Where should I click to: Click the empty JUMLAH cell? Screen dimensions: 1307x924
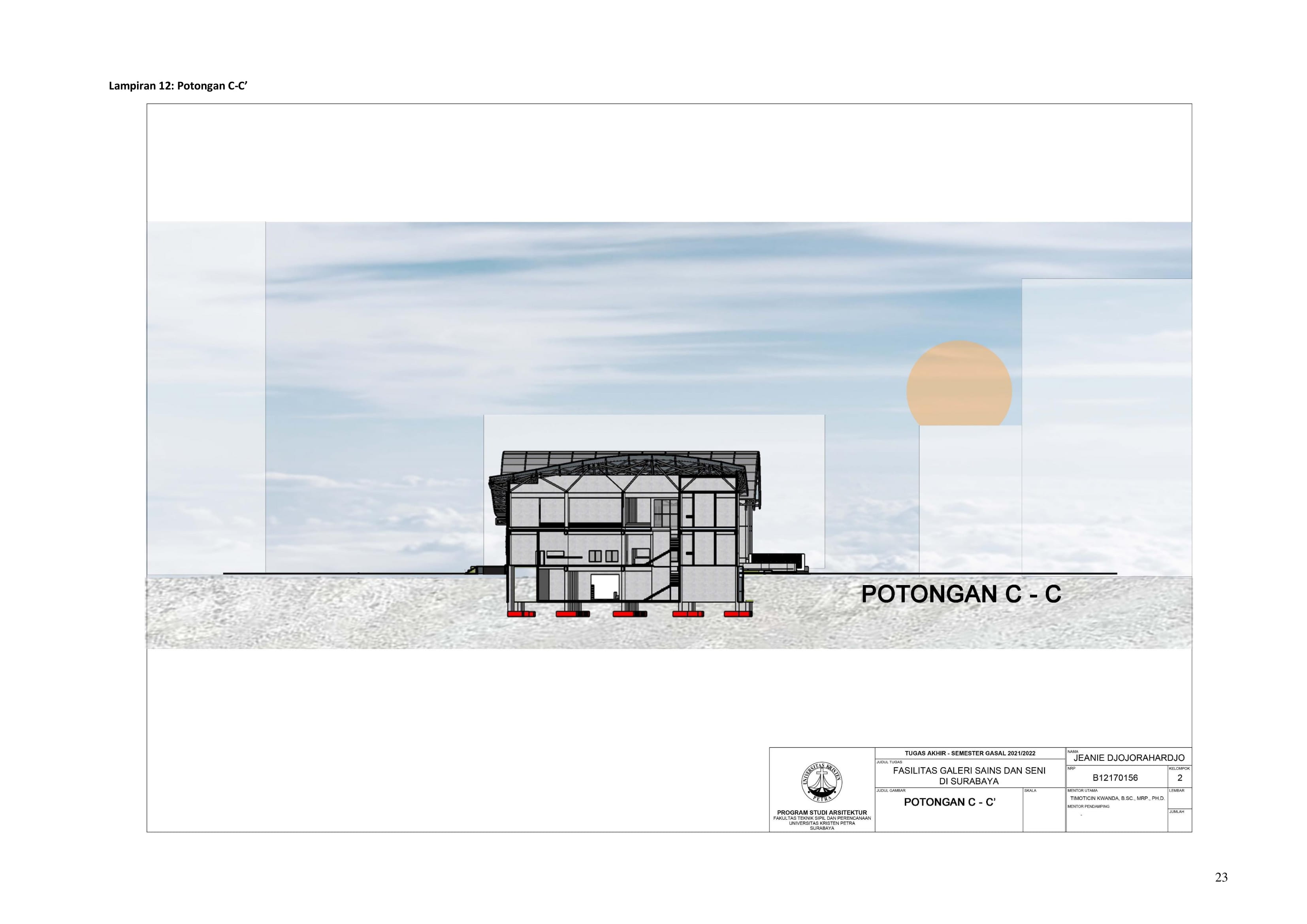[x=1179, y=820]
